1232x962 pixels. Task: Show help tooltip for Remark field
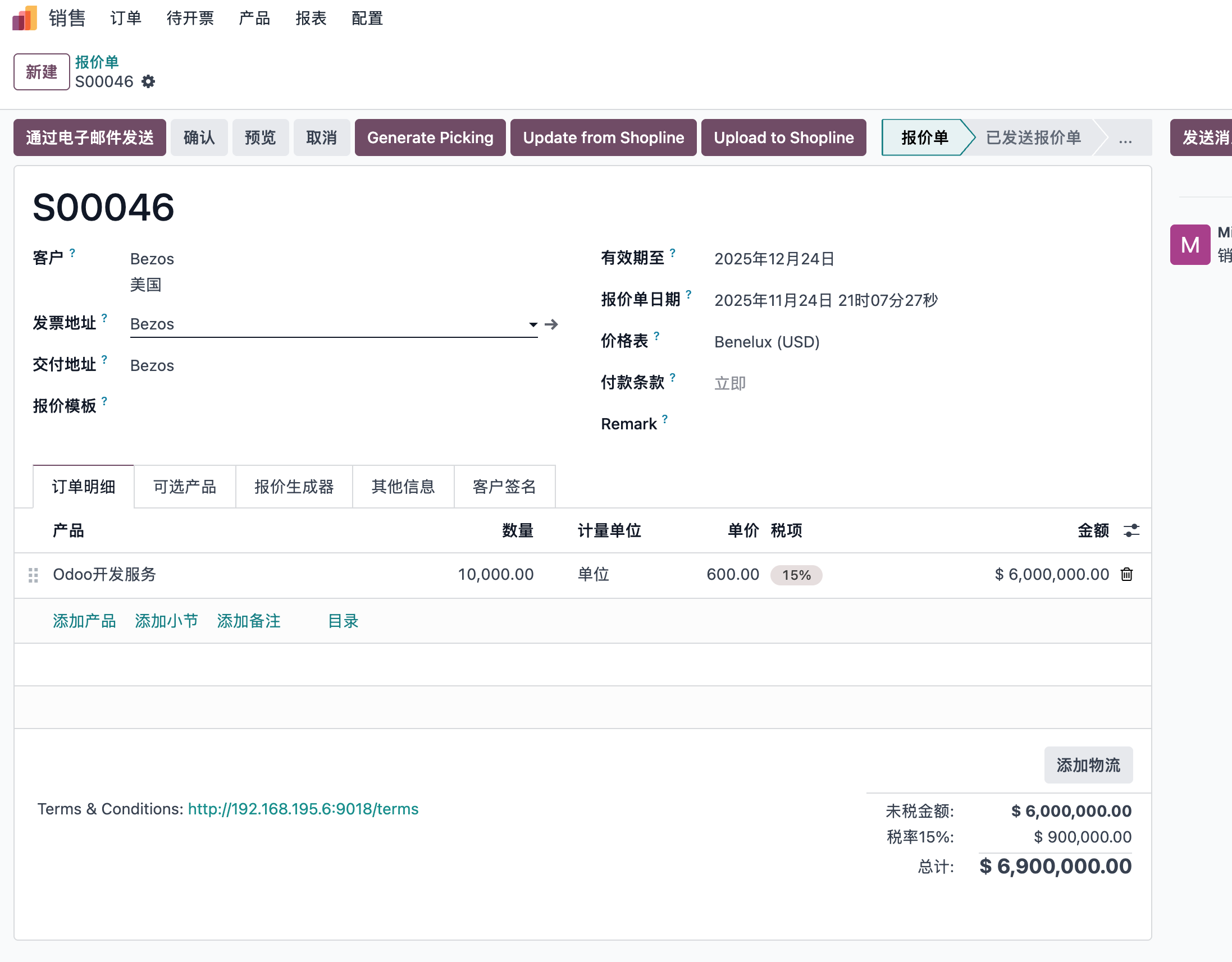pos(665,419)
